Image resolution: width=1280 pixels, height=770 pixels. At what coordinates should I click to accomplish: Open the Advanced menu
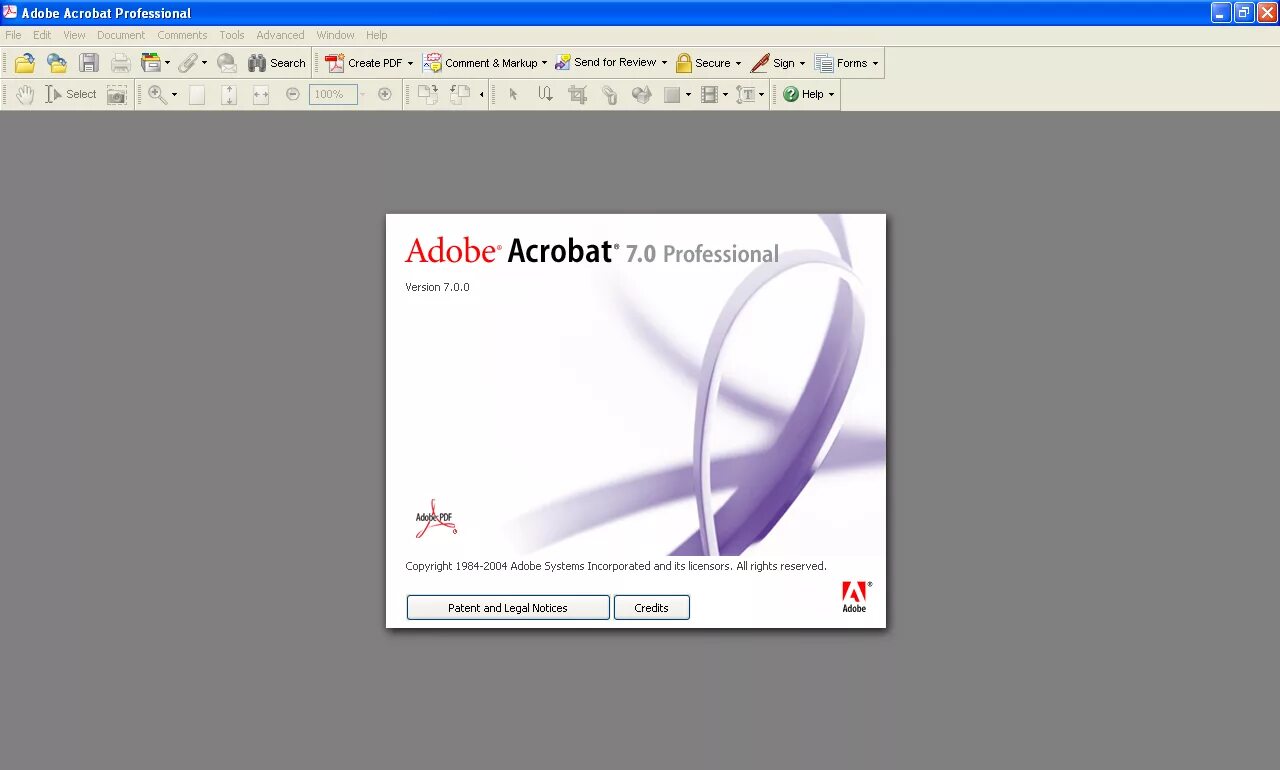(x=280, y=35)
